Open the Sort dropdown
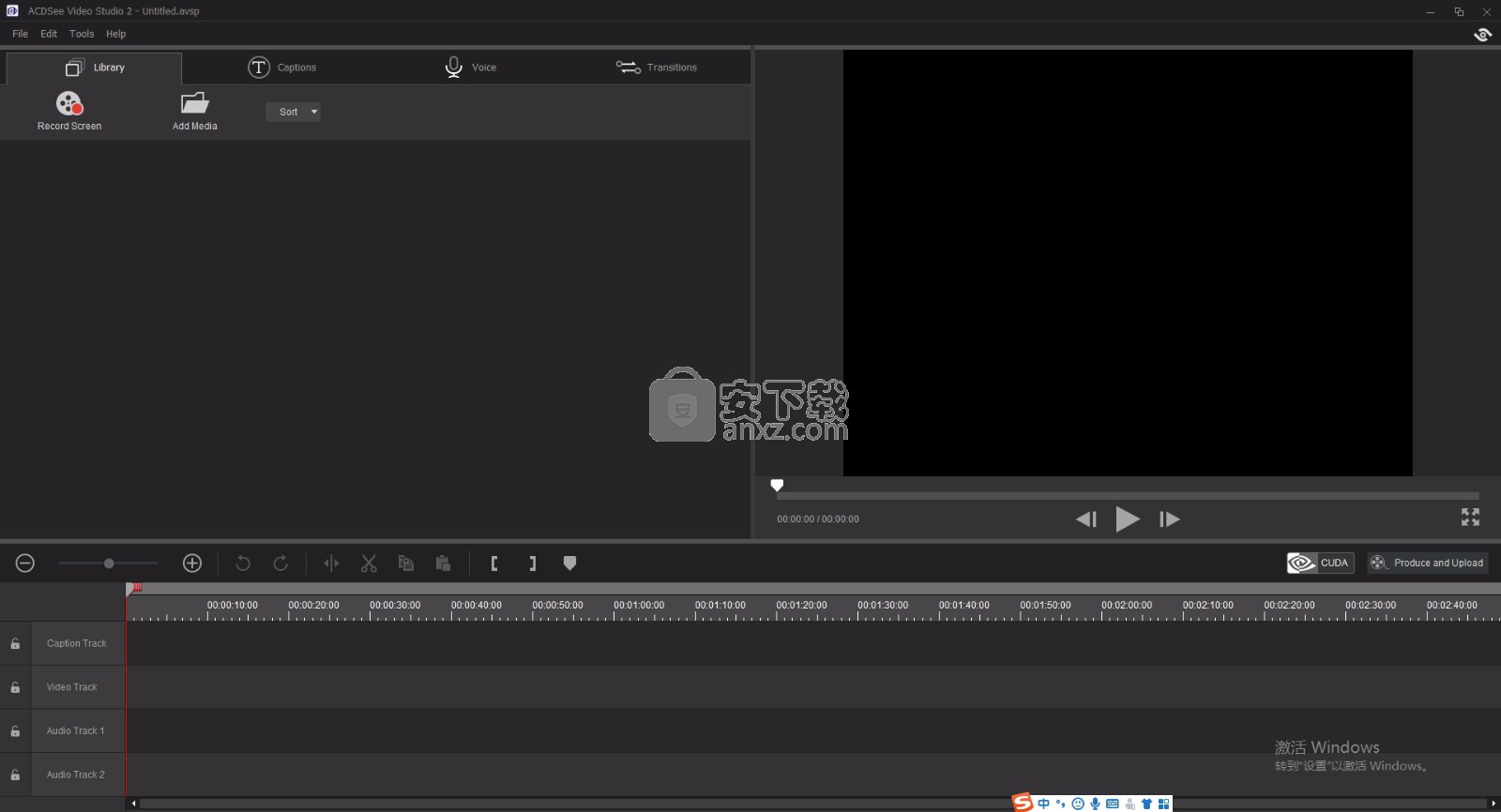 [293, 112]
